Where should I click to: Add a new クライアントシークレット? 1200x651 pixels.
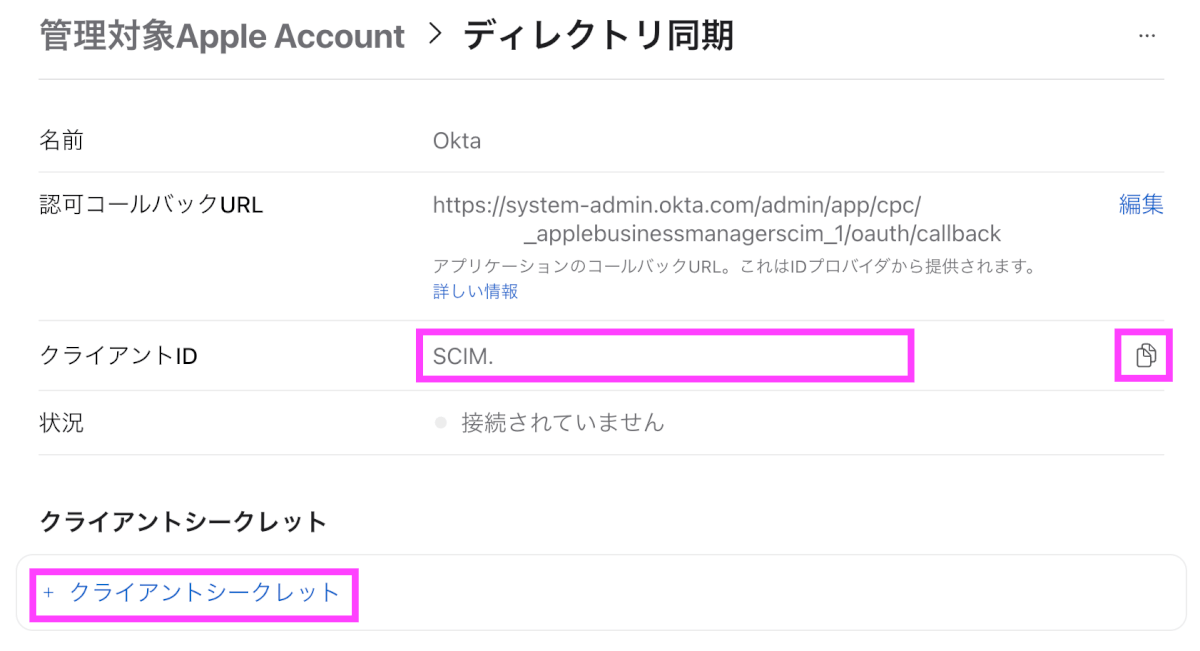click(x=204, y=593)
